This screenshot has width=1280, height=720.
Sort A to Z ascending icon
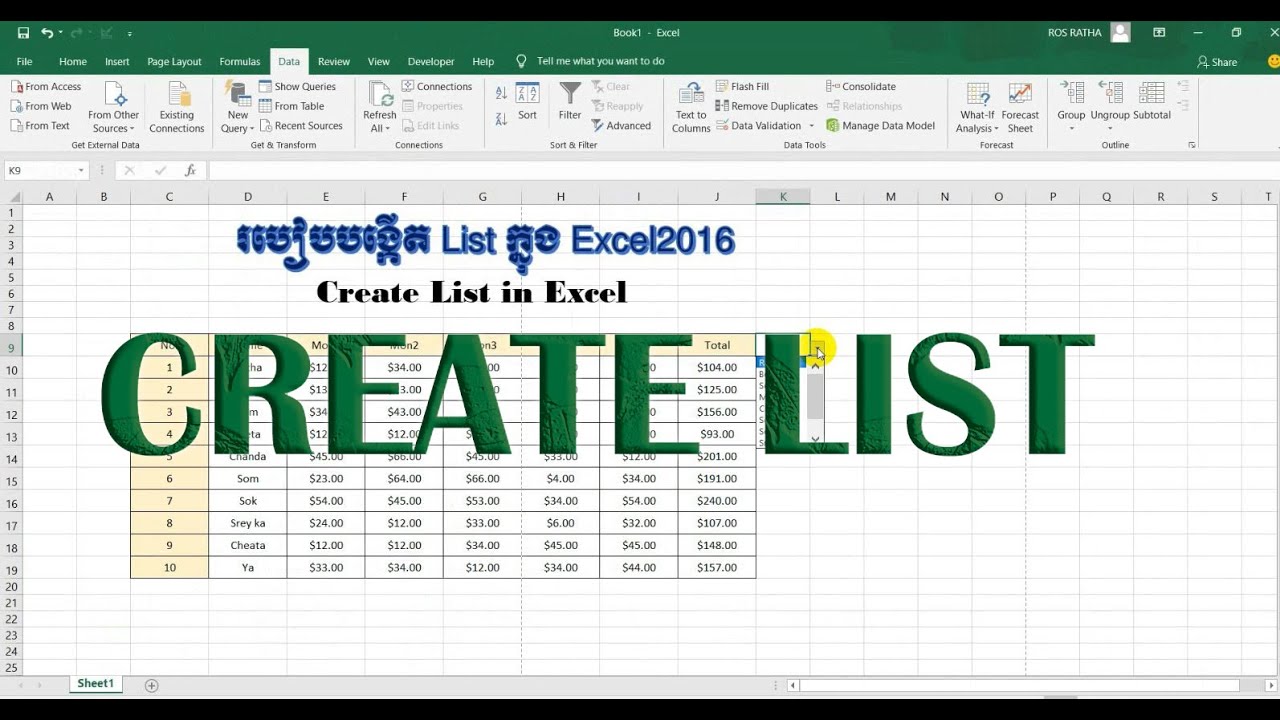(501, 93)
